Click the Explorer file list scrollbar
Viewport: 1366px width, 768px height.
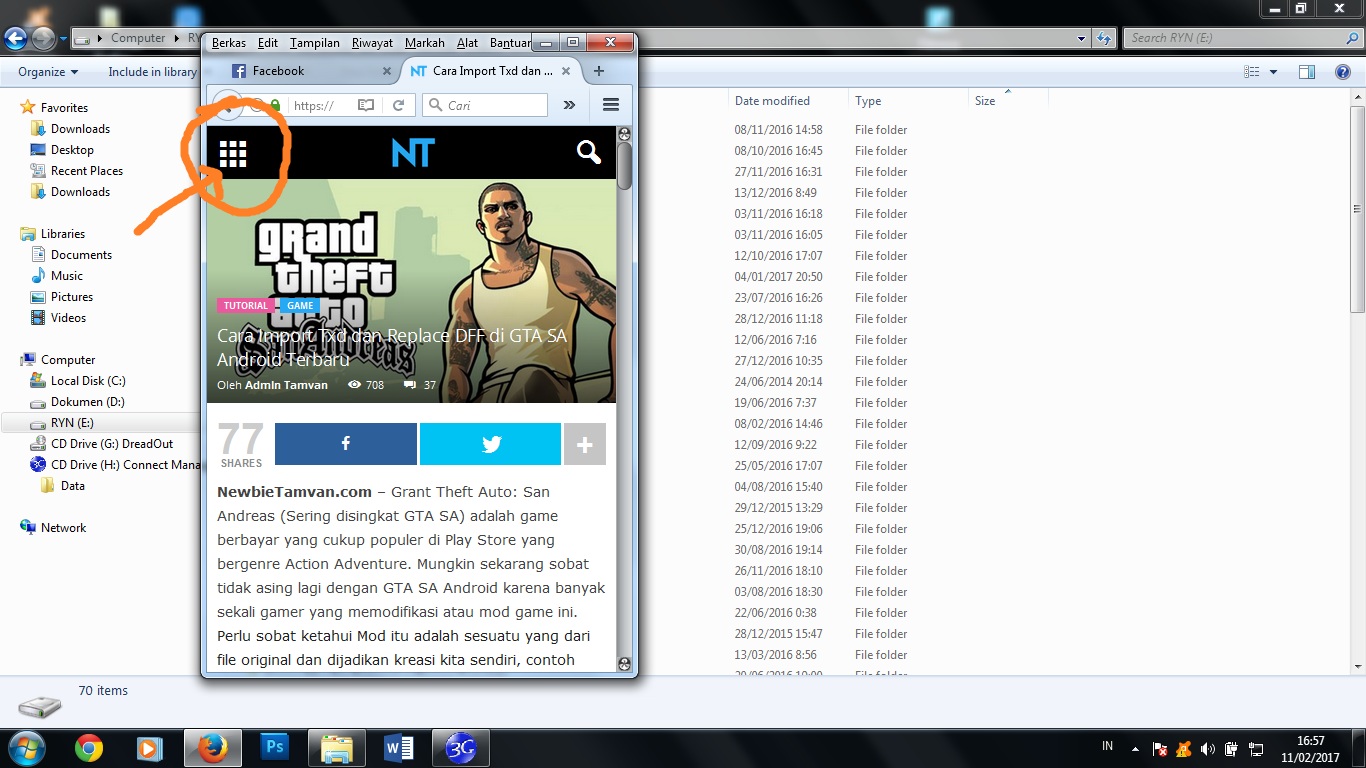click(1357, 210)
